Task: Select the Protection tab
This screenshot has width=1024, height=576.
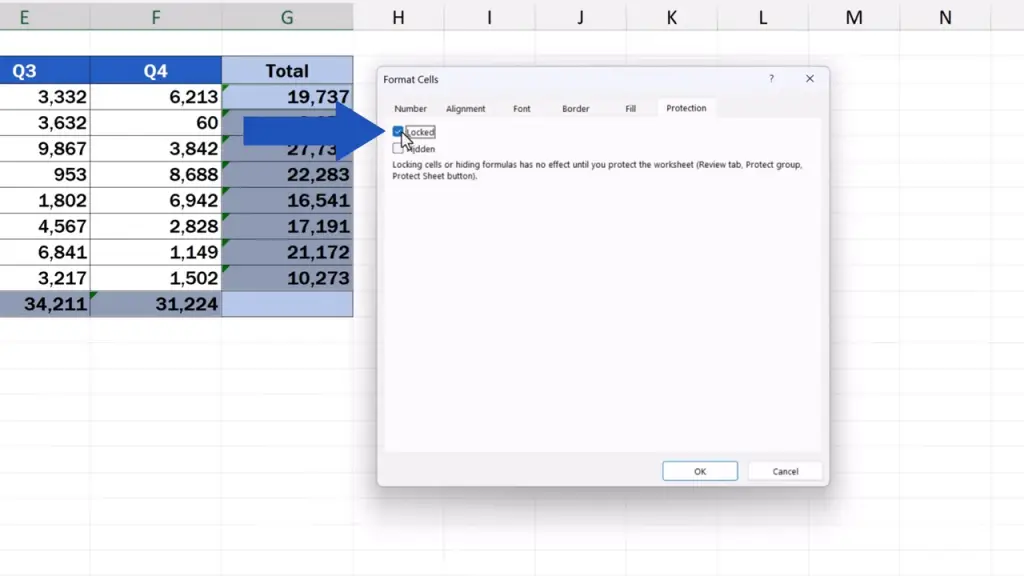Action: coord(686,108)
